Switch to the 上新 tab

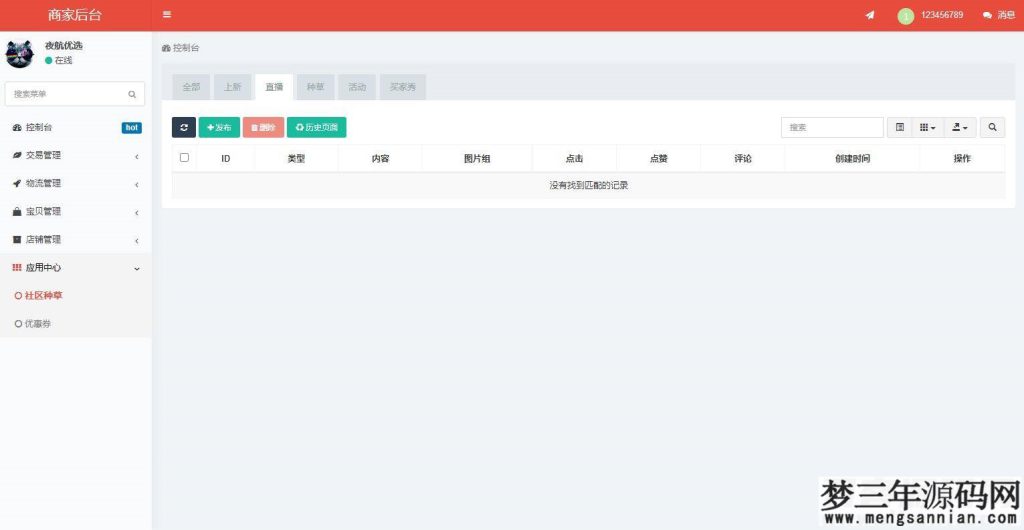[232, 87]
